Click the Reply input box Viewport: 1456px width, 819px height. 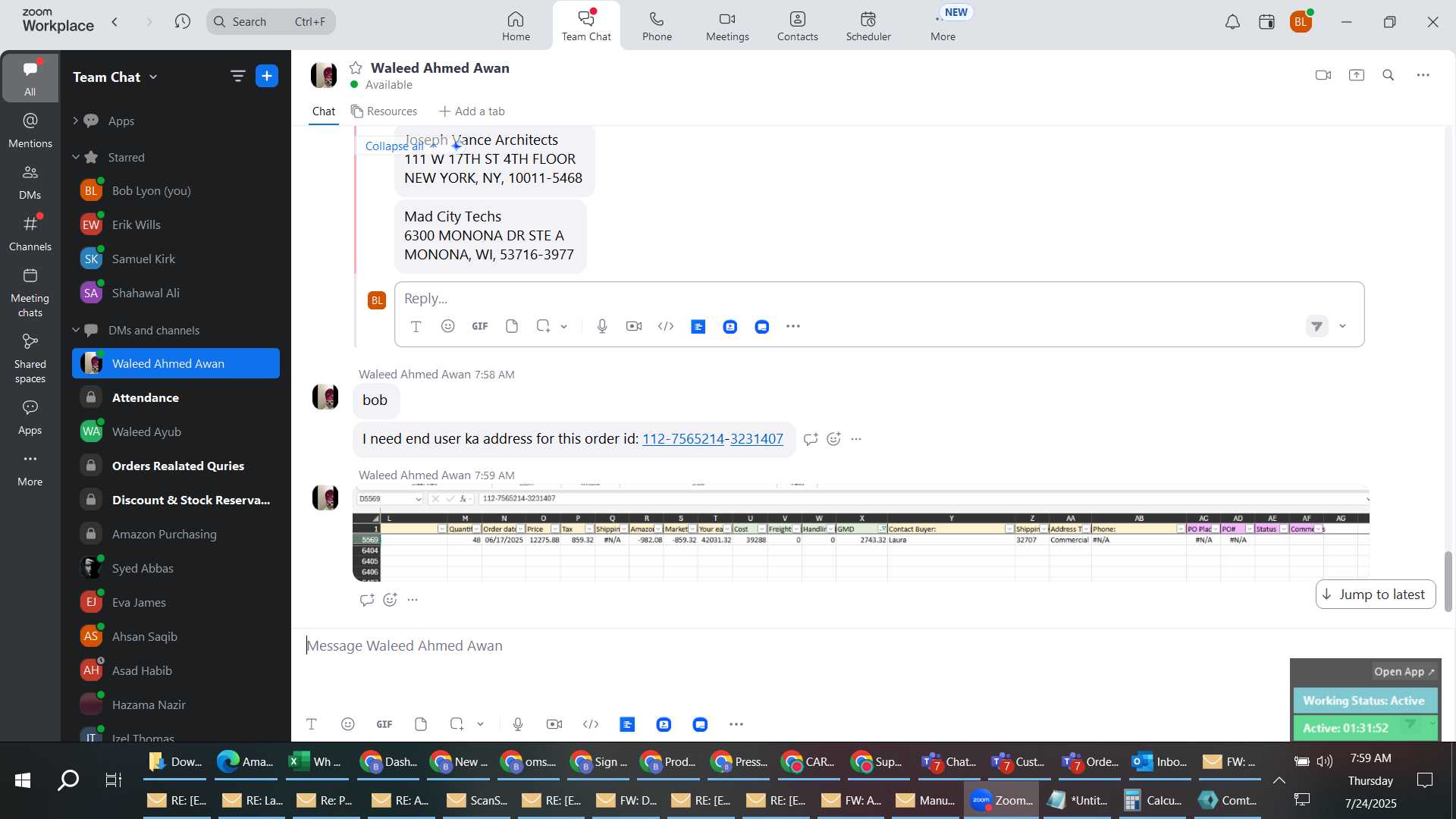pyautogui.click(x=879, y=298)
